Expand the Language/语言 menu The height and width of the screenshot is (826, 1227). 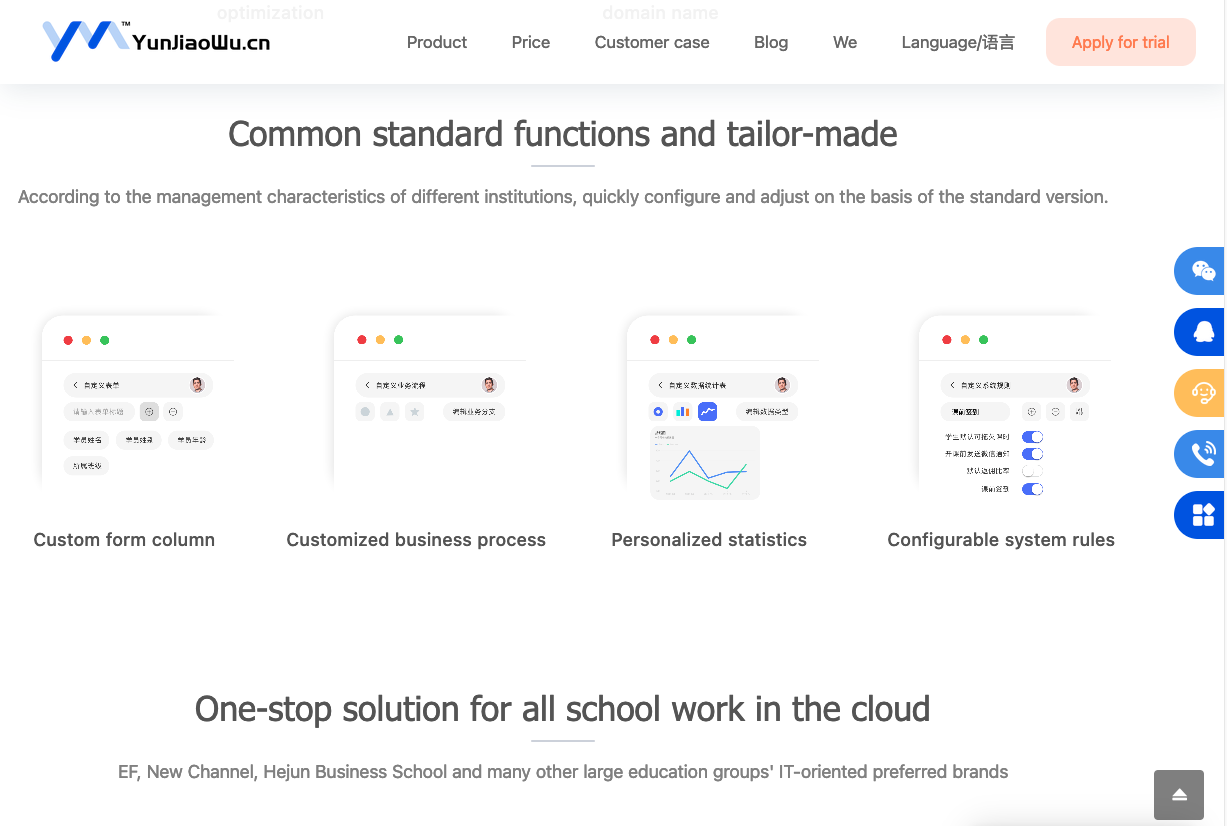coord(957,42)
